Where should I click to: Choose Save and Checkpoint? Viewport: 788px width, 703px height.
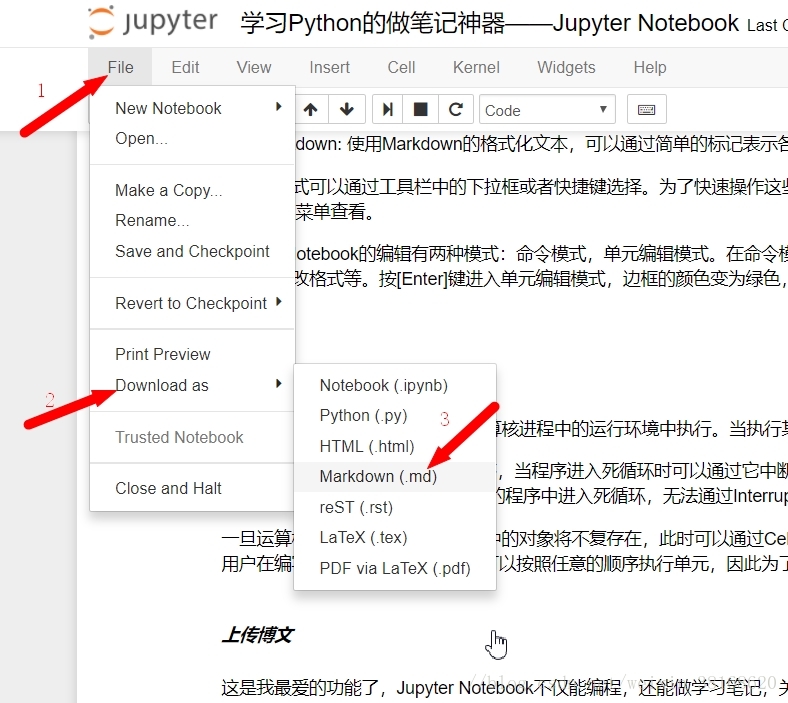(x=192, y=251)
